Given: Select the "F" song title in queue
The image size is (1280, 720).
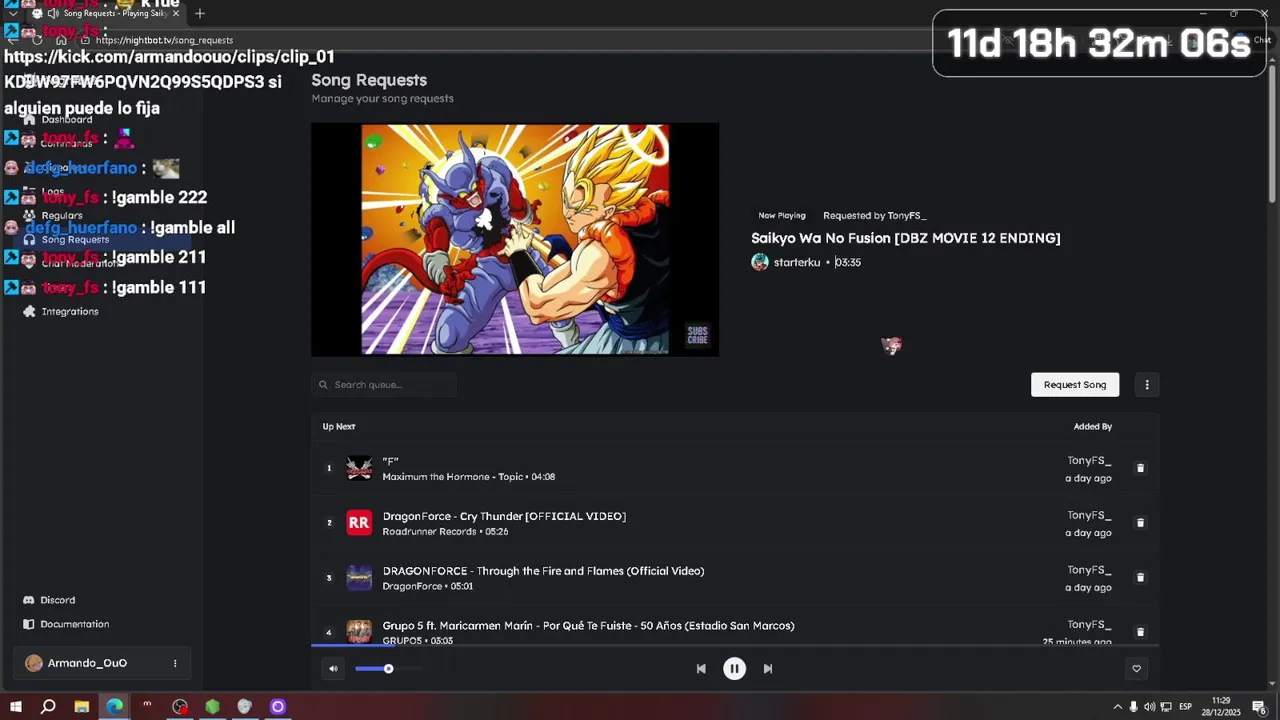Looking at the screenshot, I should point(390,462).
